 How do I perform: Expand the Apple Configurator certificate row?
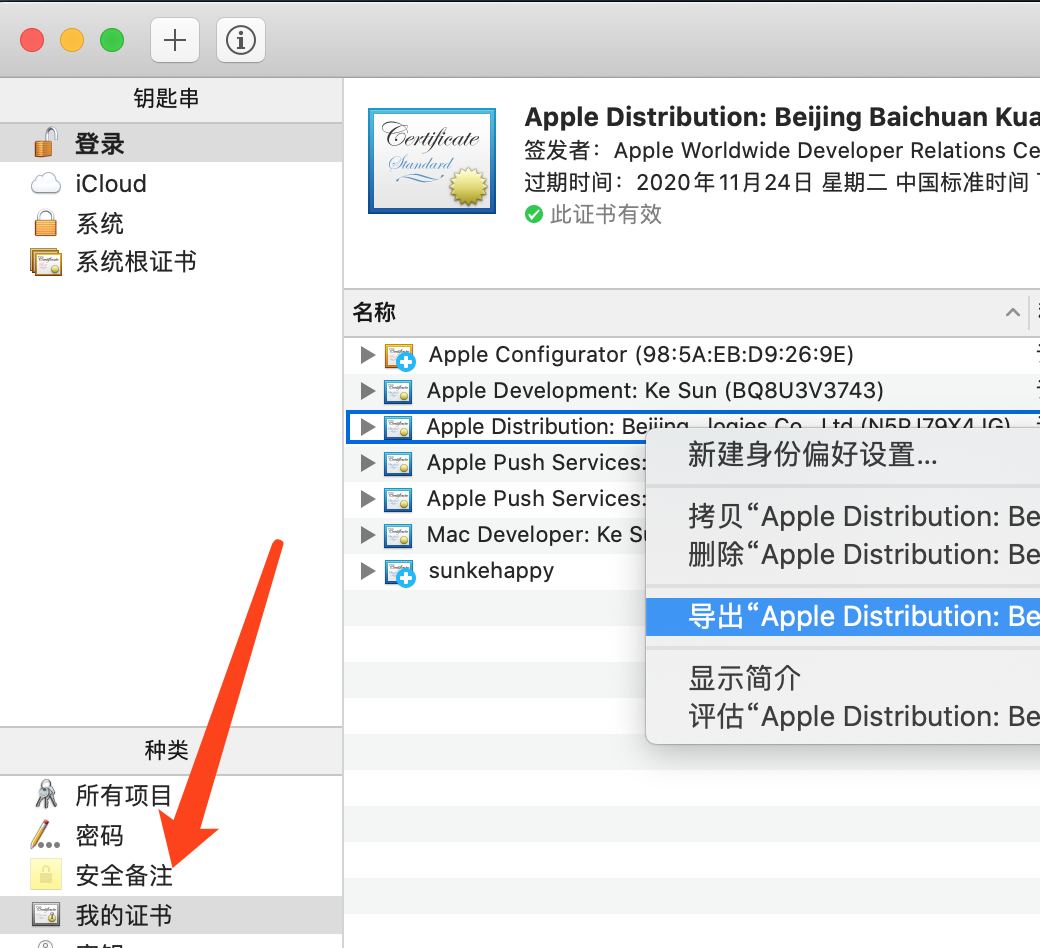click(x=367, y=355)
